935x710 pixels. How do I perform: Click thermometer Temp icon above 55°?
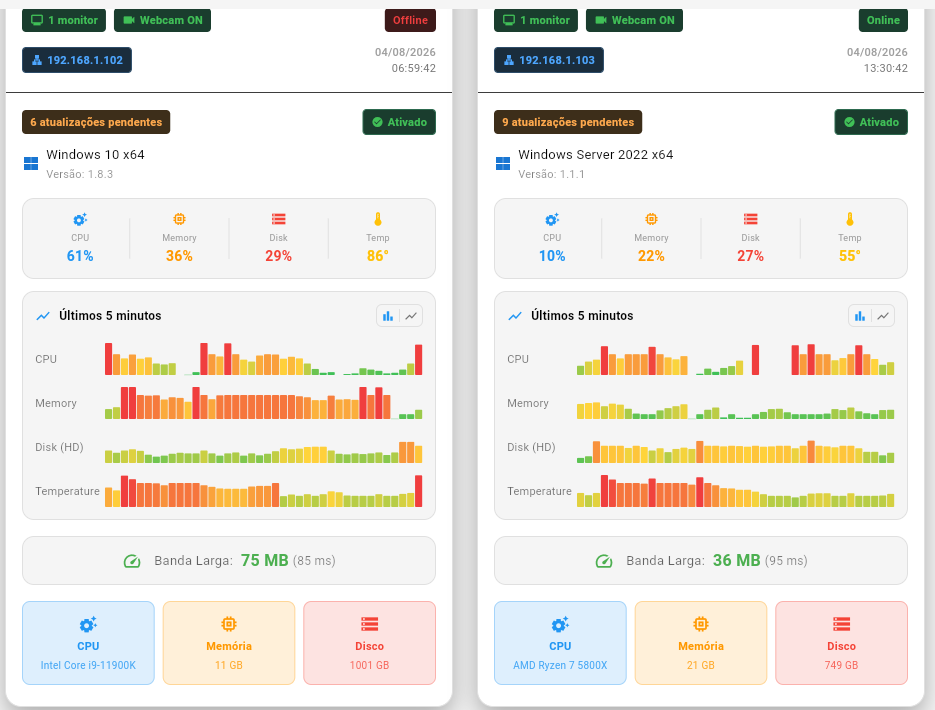850,219
